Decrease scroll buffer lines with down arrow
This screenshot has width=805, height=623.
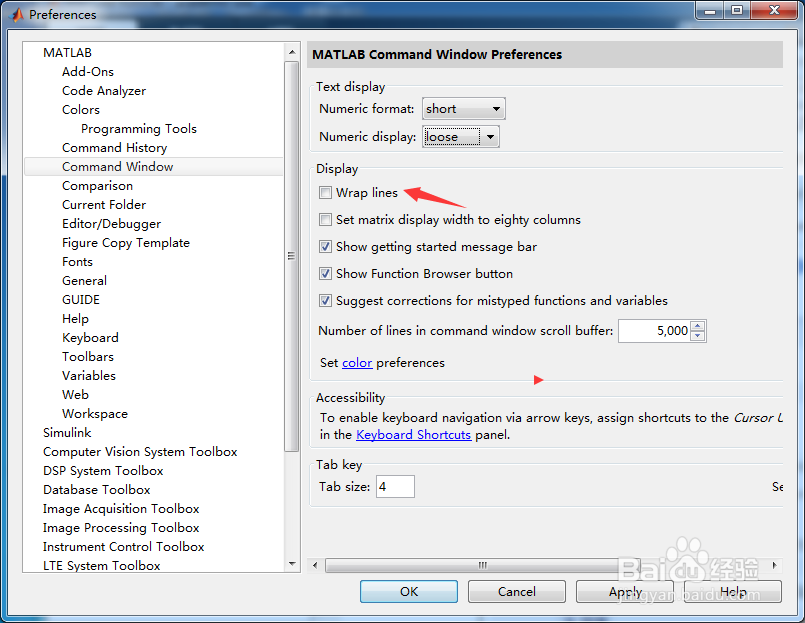click(x=698, y=336)
